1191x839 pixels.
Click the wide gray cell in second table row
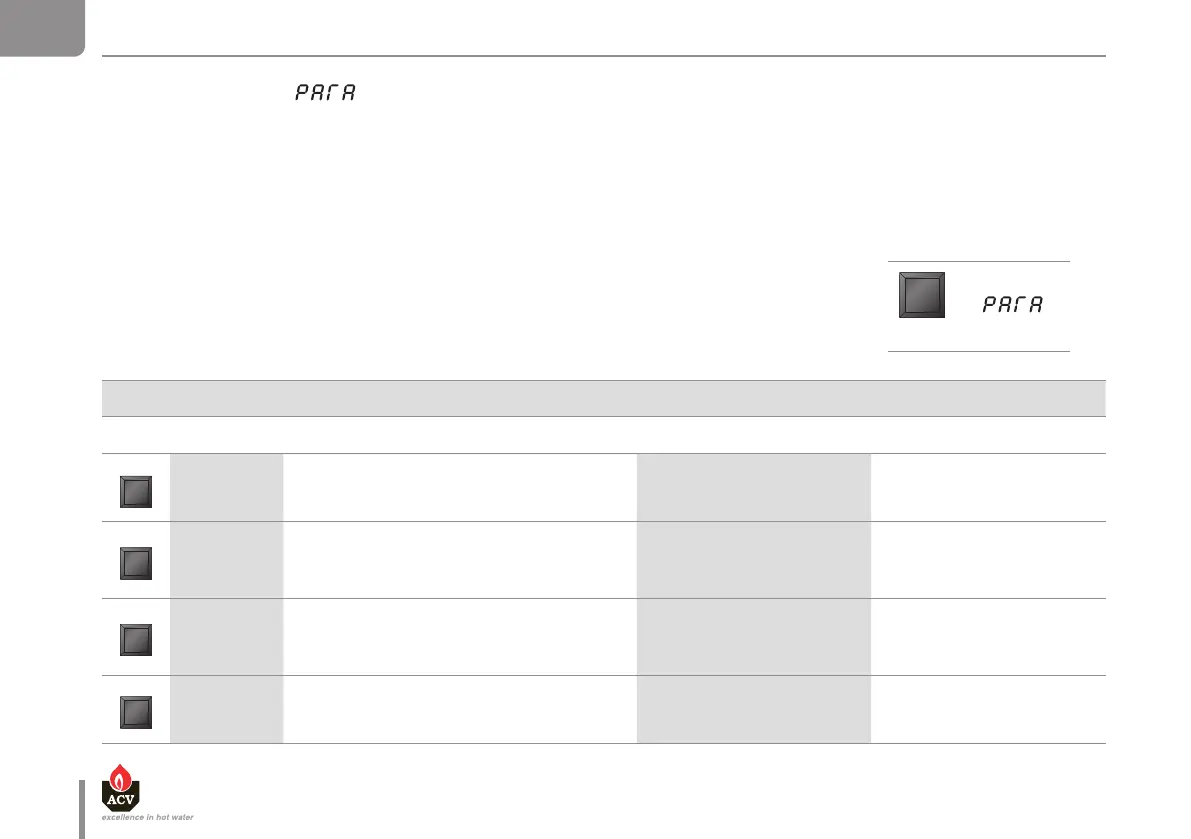(x=754, y=560)
